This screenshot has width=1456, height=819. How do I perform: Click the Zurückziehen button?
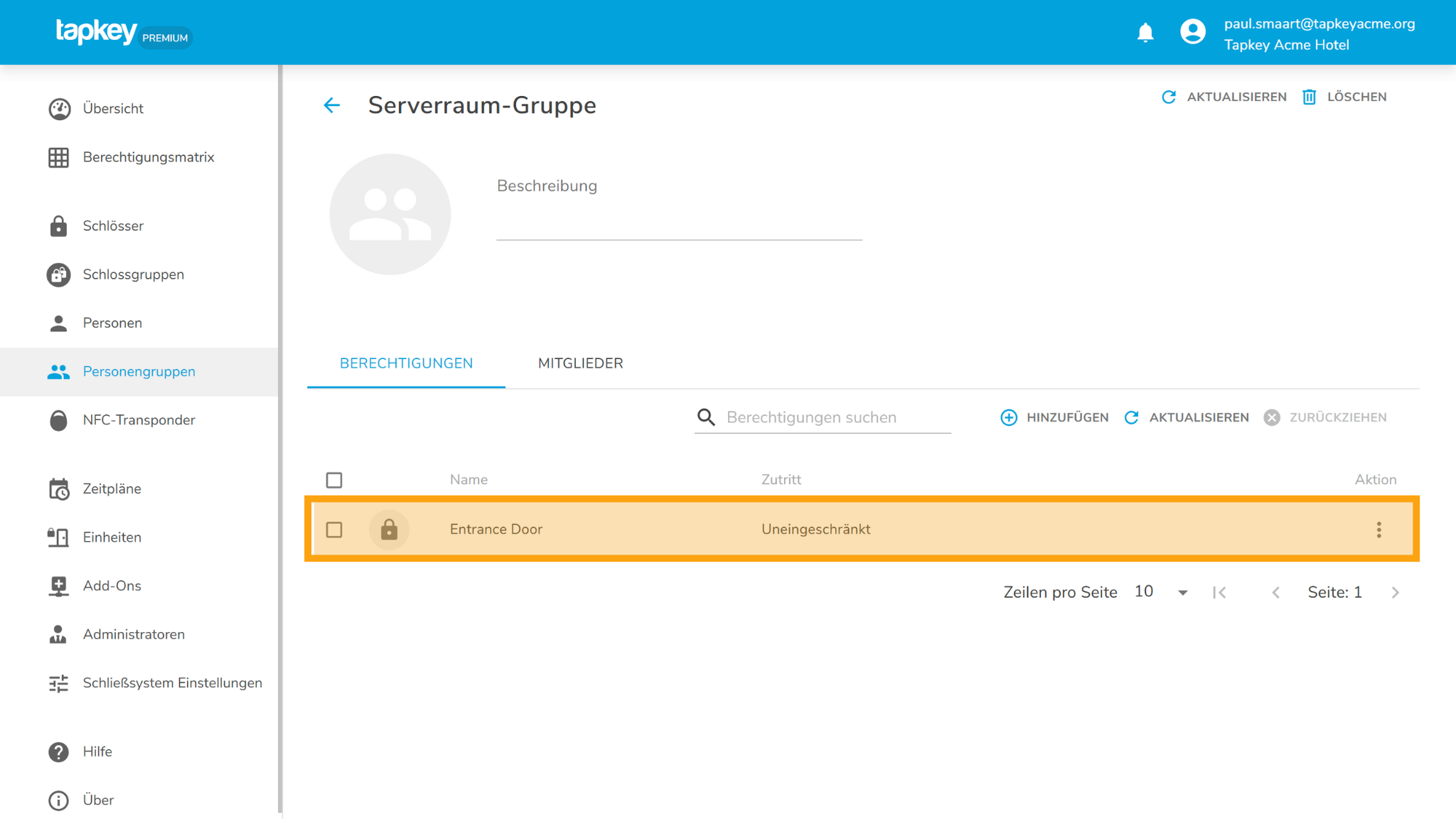tap(1325, 418)
